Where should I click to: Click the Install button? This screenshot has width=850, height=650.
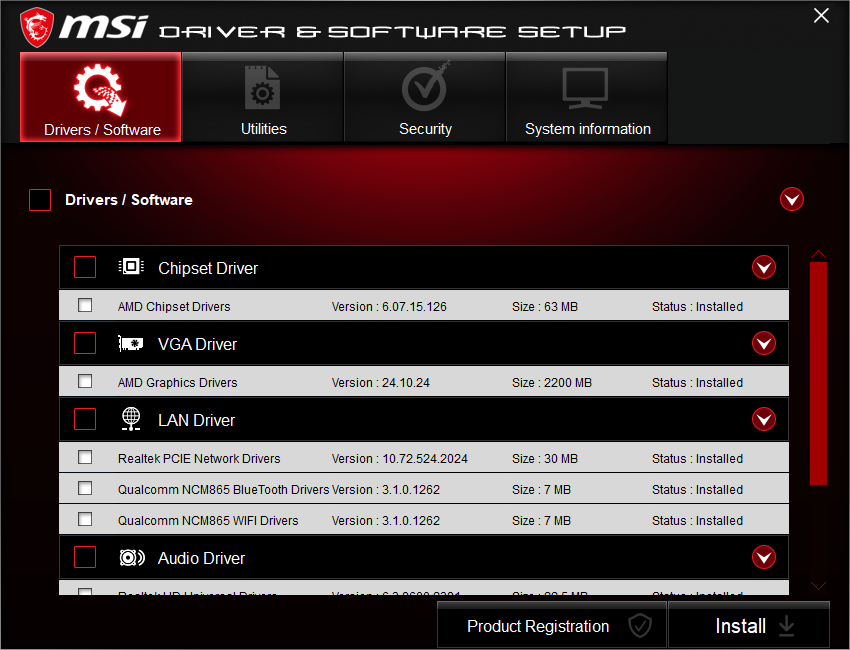click(749, 625)
